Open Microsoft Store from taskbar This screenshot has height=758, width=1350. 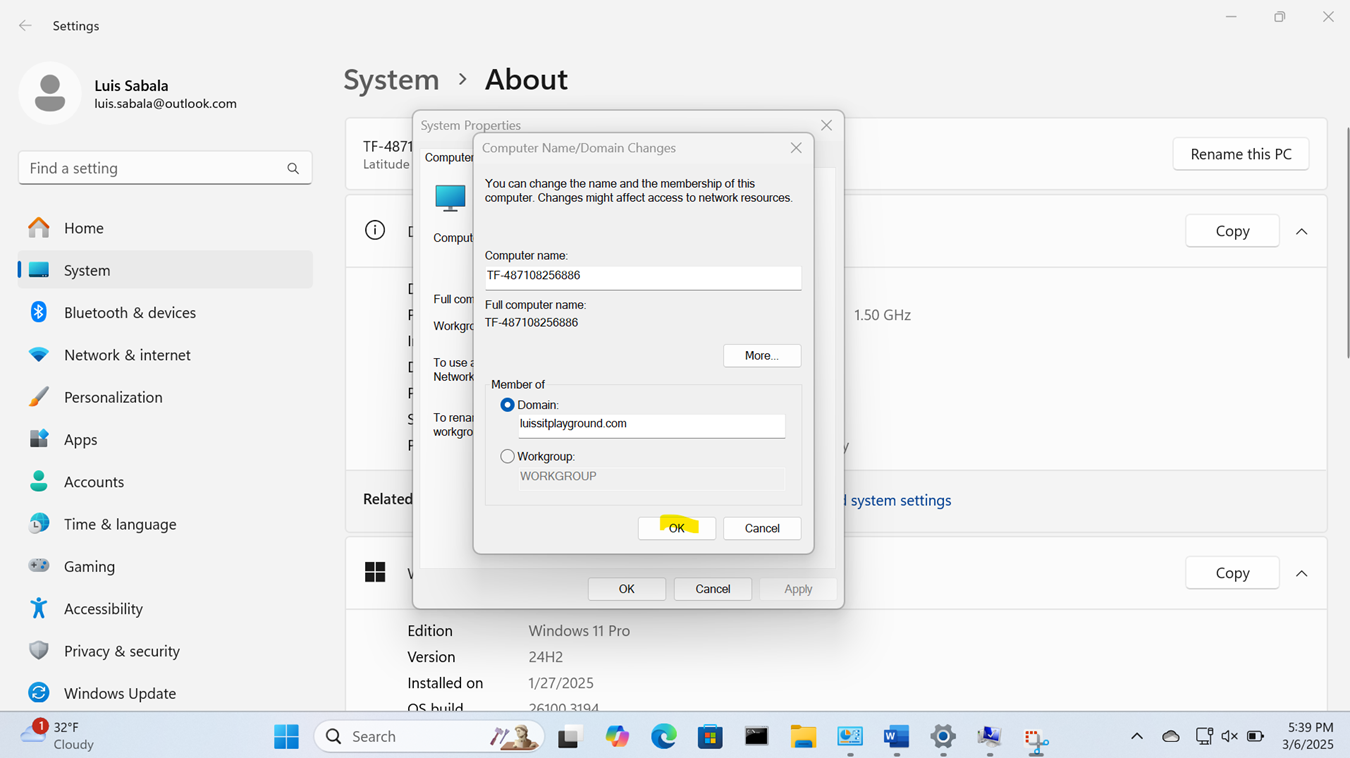click(710, 737)
